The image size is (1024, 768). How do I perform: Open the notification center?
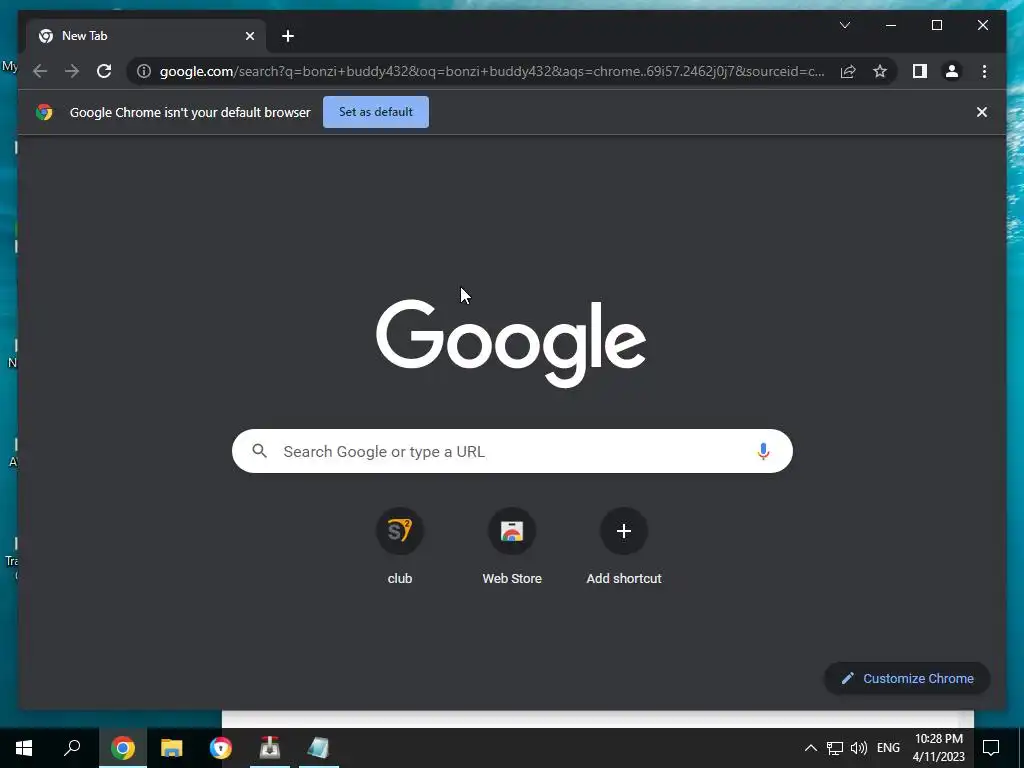(x=991, y=748)
